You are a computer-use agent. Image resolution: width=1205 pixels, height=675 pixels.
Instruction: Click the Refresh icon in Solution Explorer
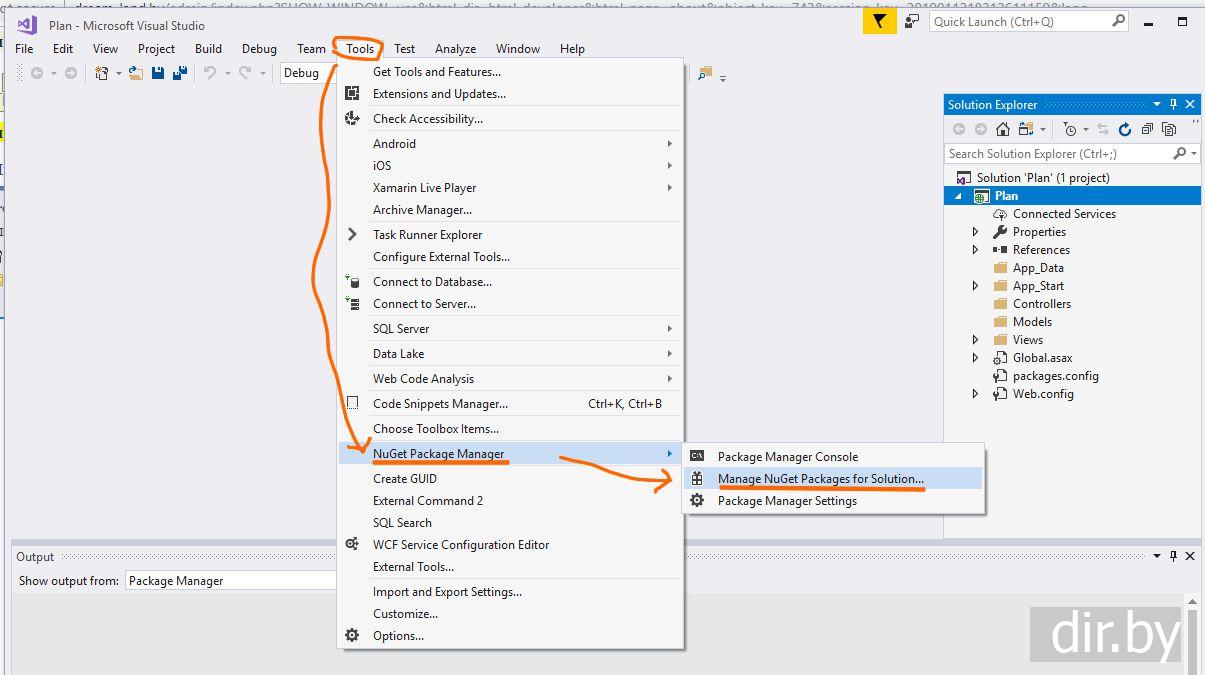(1125, 129)
